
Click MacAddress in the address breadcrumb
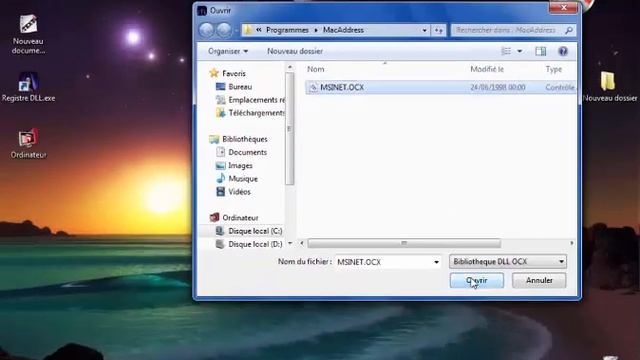(343, 30)
